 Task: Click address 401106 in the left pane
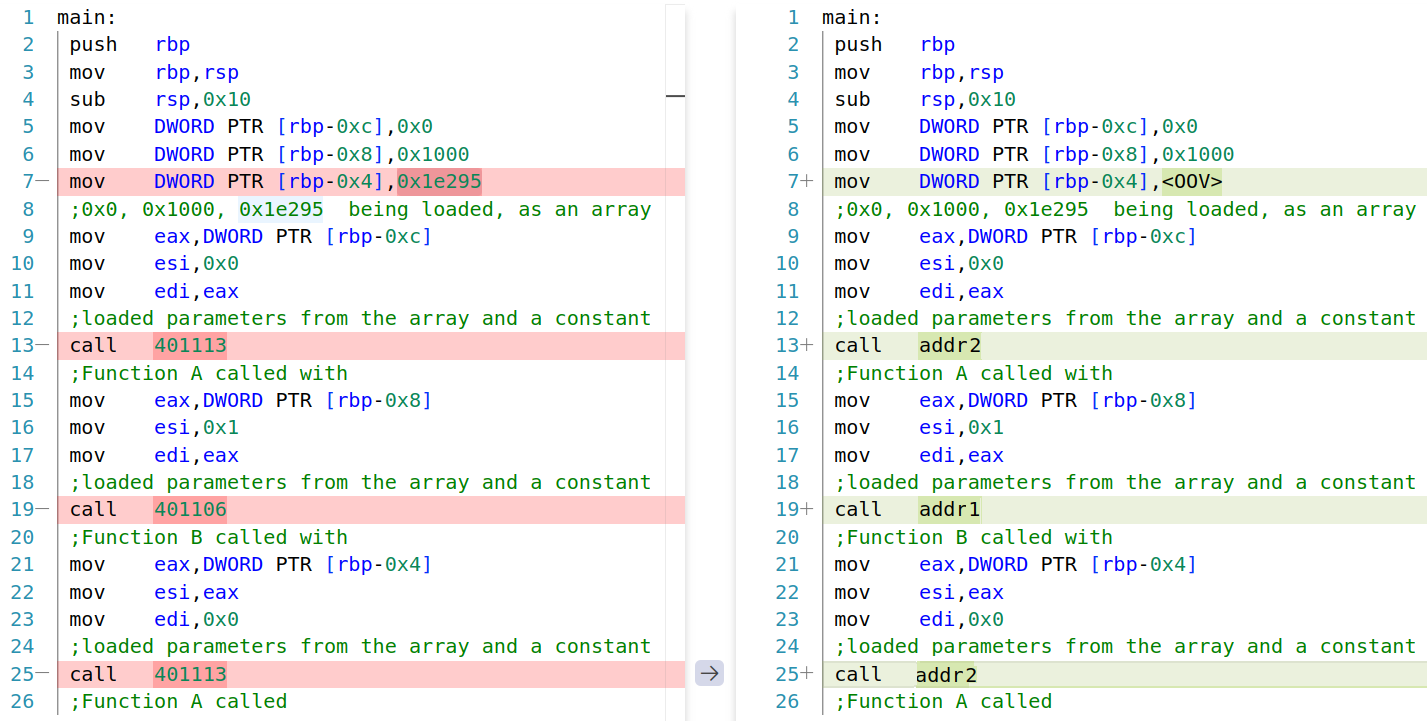pyautogui.click(x=190, y=510)
